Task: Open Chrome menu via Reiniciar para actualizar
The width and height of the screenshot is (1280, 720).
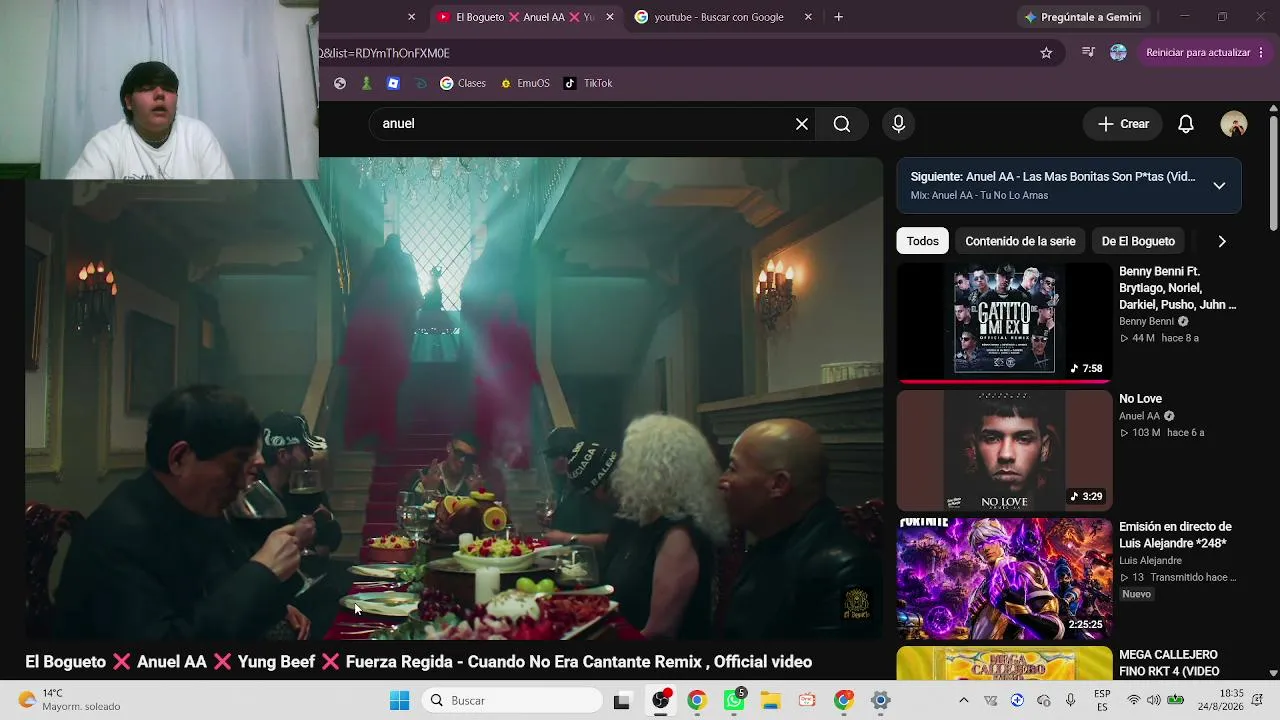Action: pos(1205,53)
